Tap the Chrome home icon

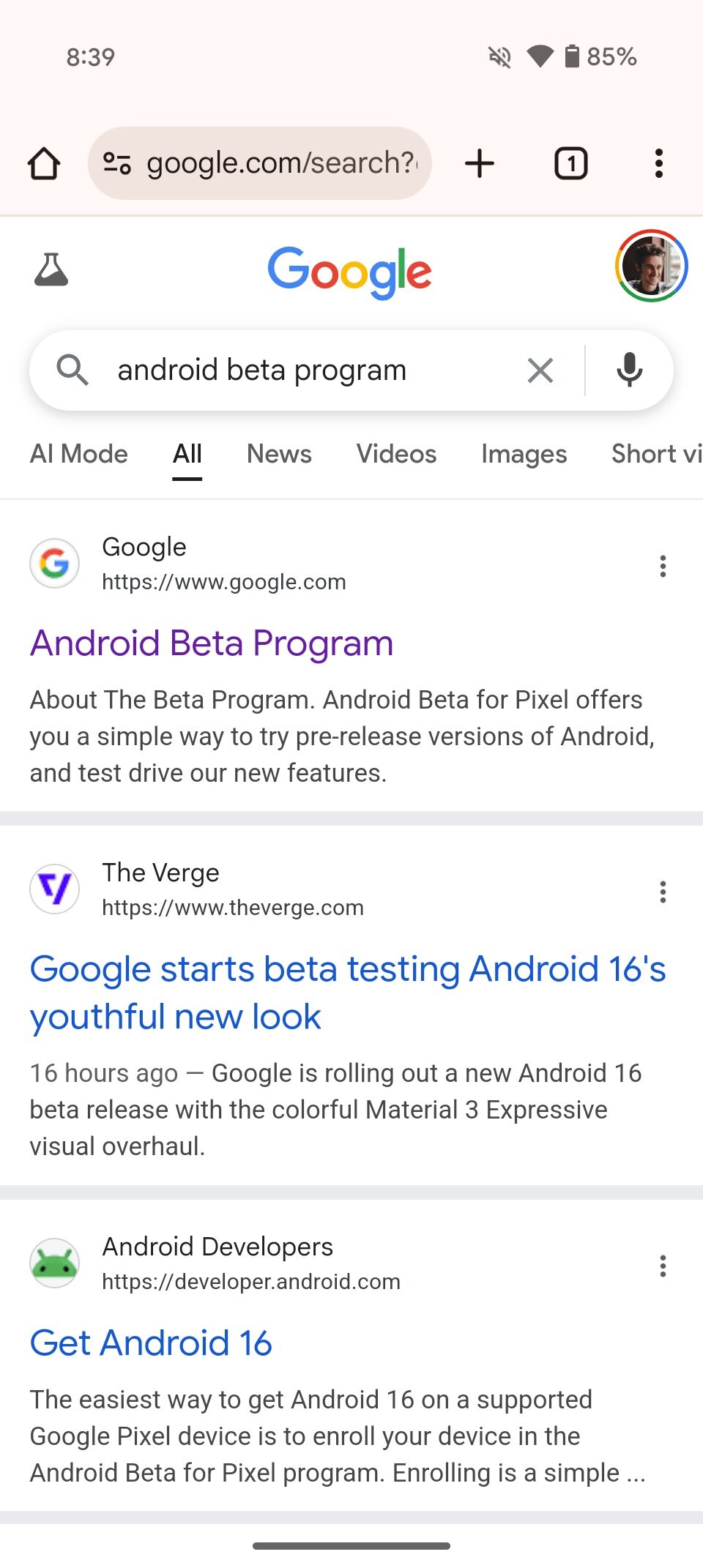point(44,163)
